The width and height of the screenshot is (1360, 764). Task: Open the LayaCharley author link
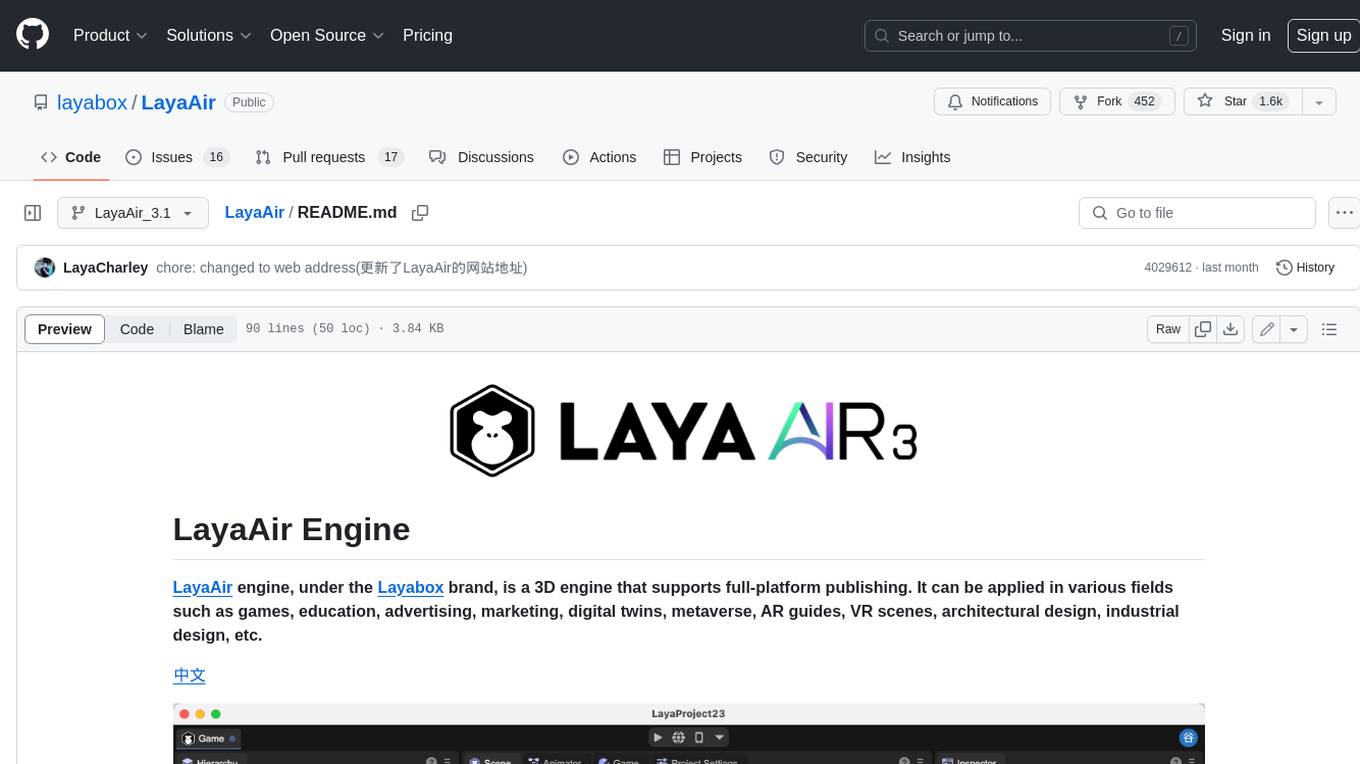click(x=105, y=267)
